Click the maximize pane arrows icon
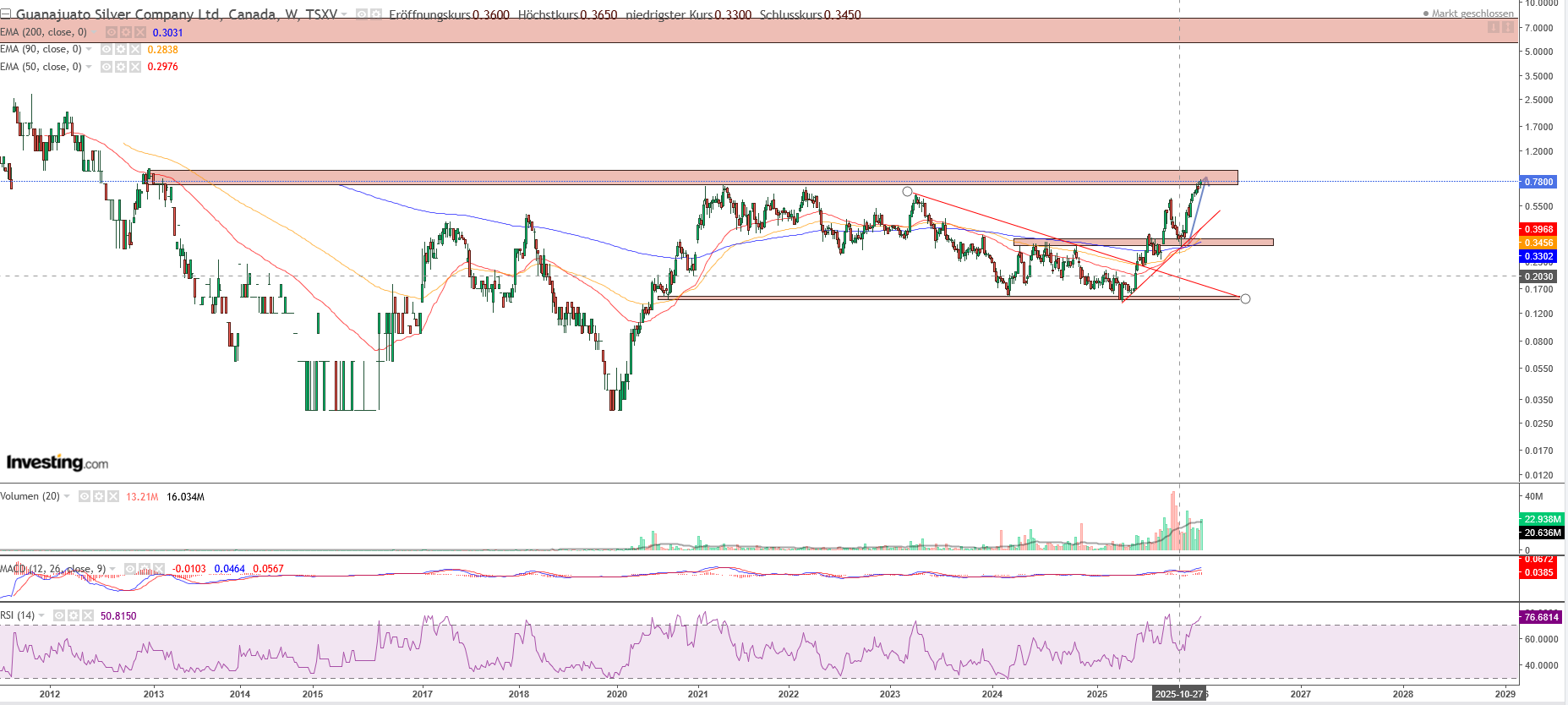 coord(1508,28)
